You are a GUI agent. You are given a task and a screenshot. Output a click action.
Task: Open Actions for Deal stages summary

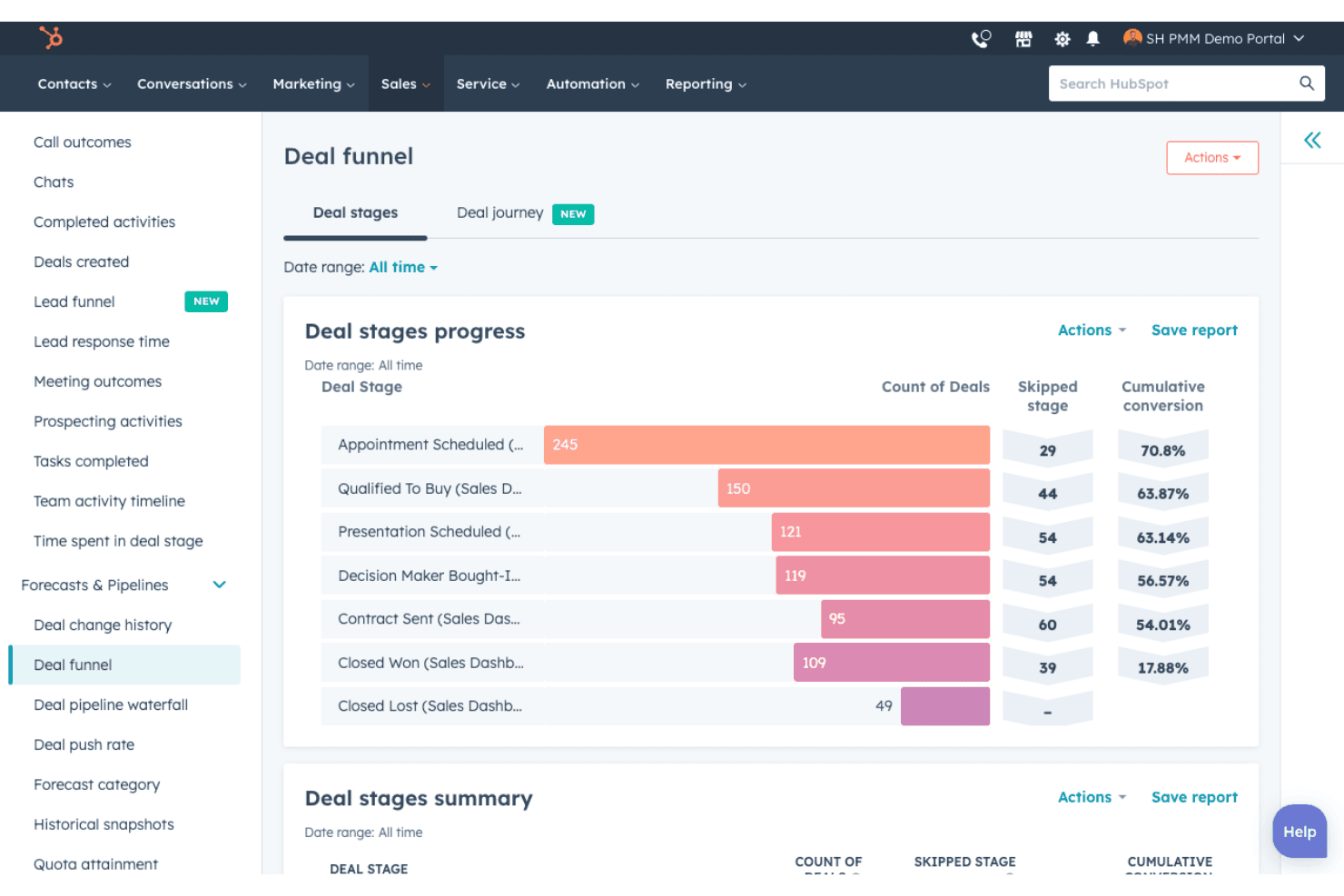[x=1092, y=797]
